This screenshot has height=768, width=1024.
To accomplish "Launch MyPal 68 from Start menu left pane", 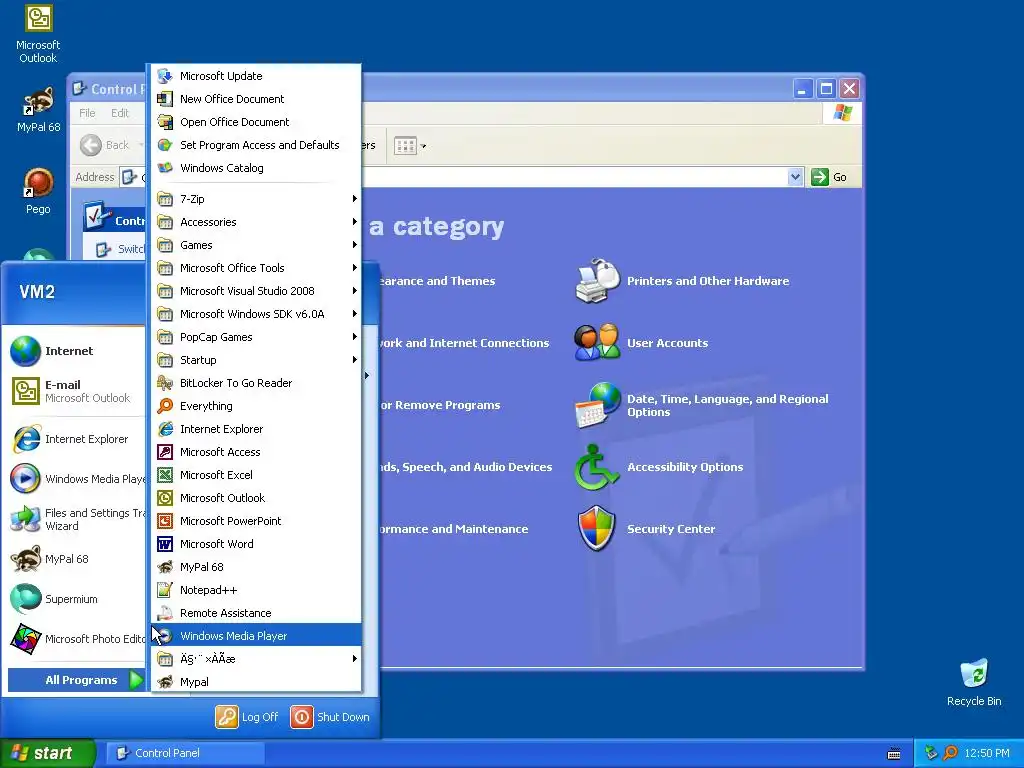I will (76, 559).
